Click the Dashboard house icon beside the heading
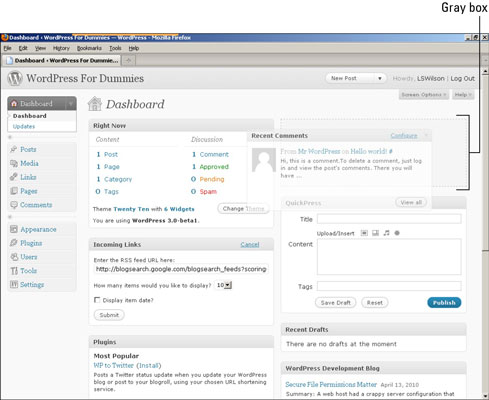Image resolution: width=489 pixels, height=400 pixels. [x=95, y=104]
